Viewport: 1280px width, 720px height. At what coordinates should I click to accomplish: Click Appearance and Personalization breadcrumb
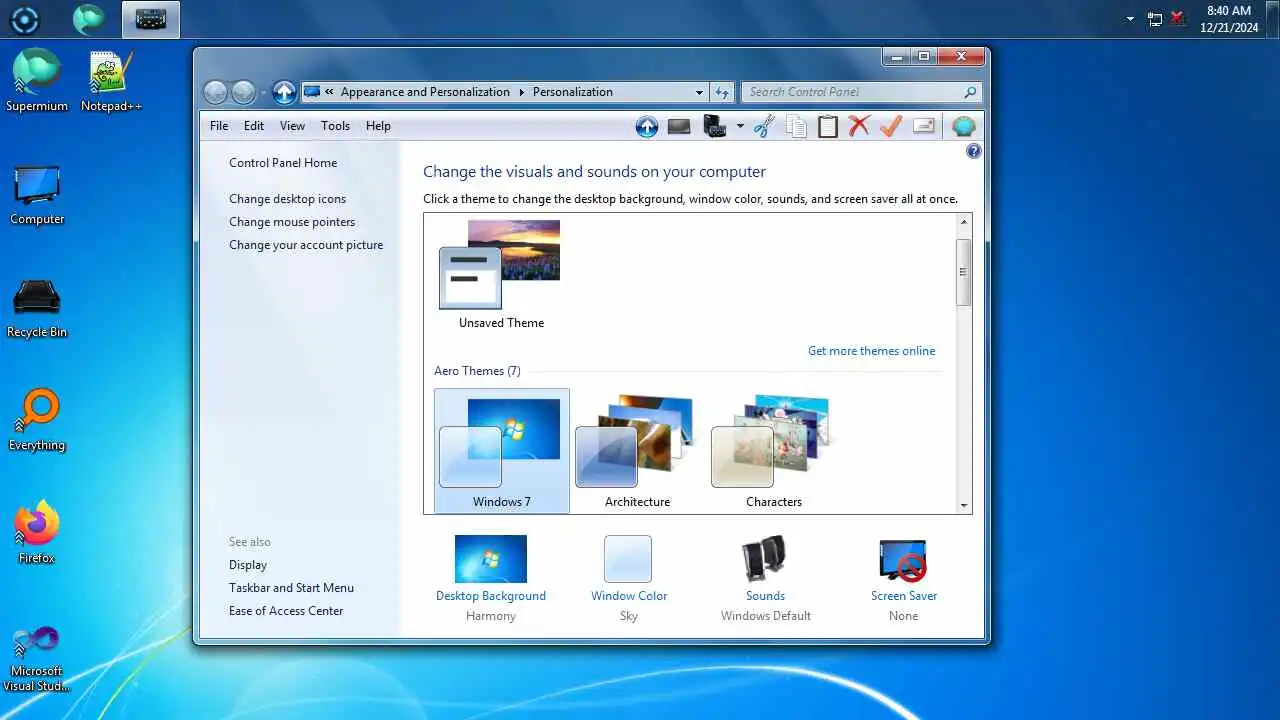(425, 92)
